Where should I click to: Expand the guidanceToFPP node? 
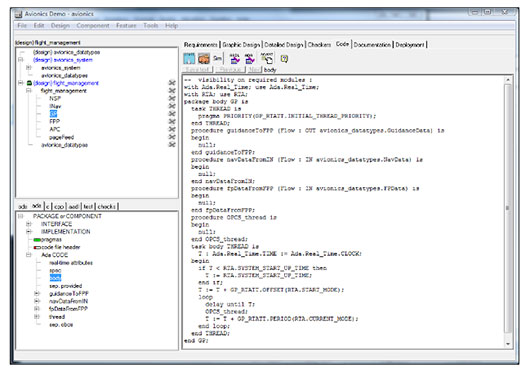pos(37,293)
